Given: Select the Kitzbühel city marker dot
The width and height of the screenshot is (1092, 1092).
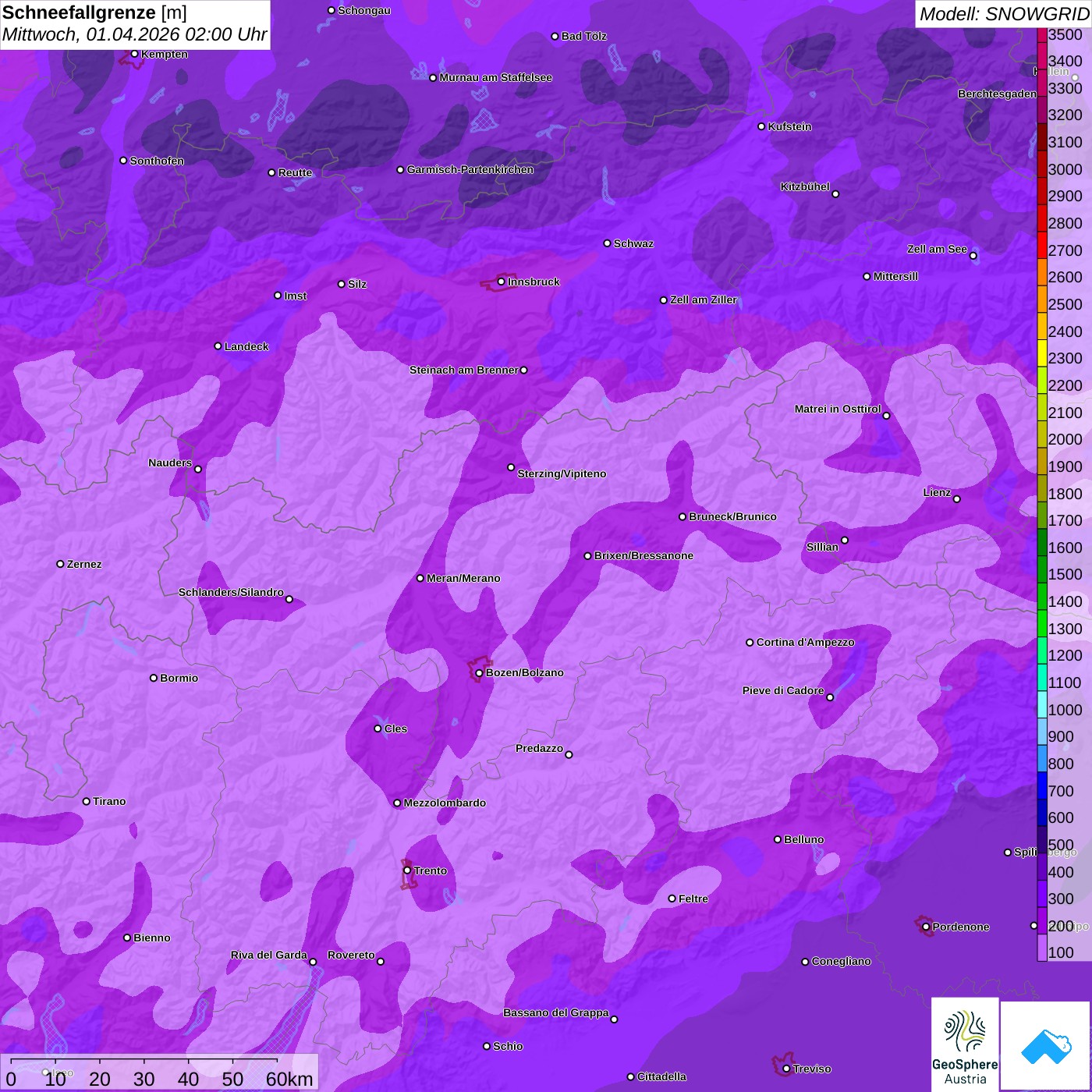Looking at the screenshot, I should coord(835,194).
